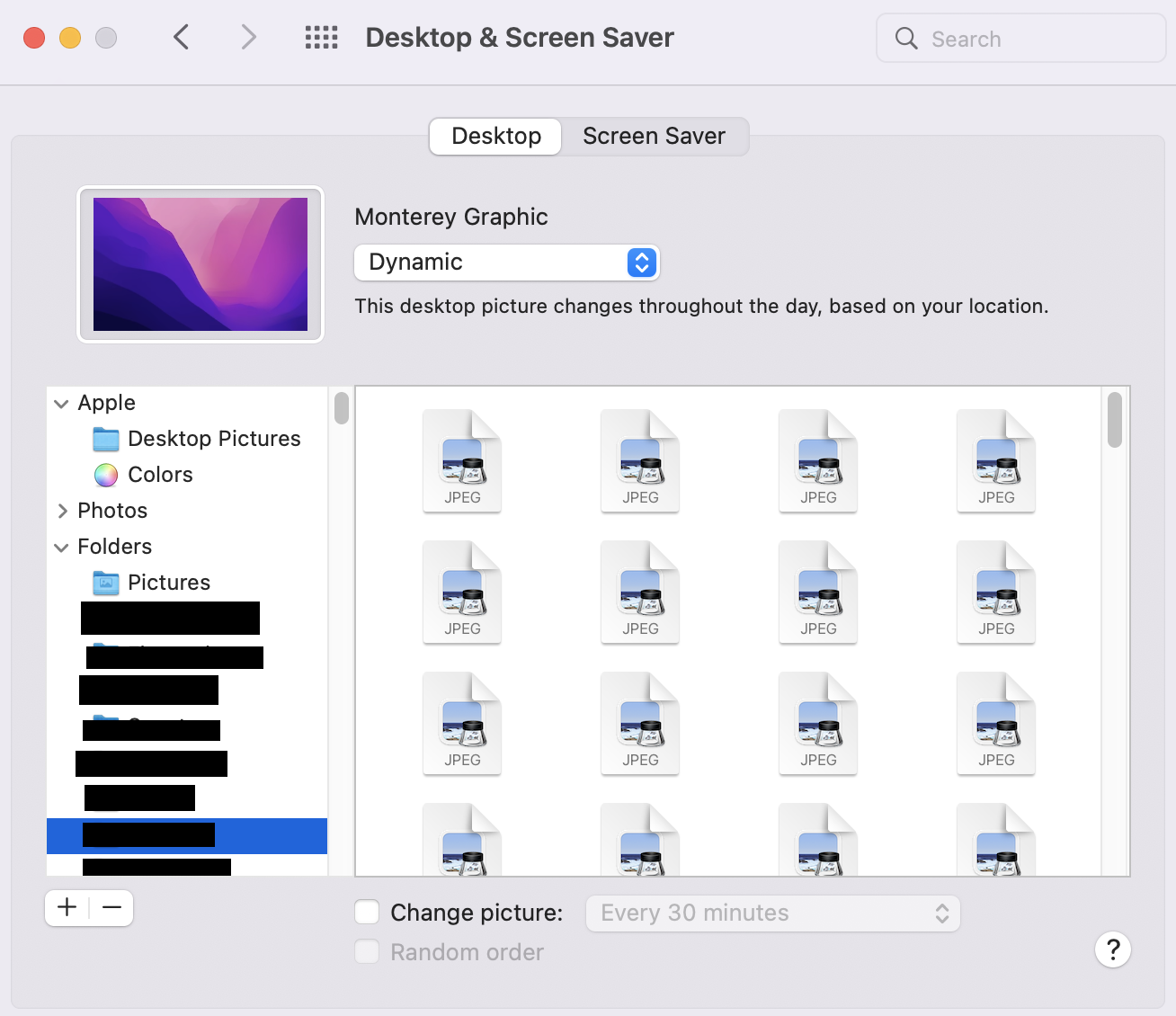Image resolution: width=1176 pixels, height=1016 pixels.
Task: Expand the Photos section
Action: pyautogui.click(x=61, y=511)
